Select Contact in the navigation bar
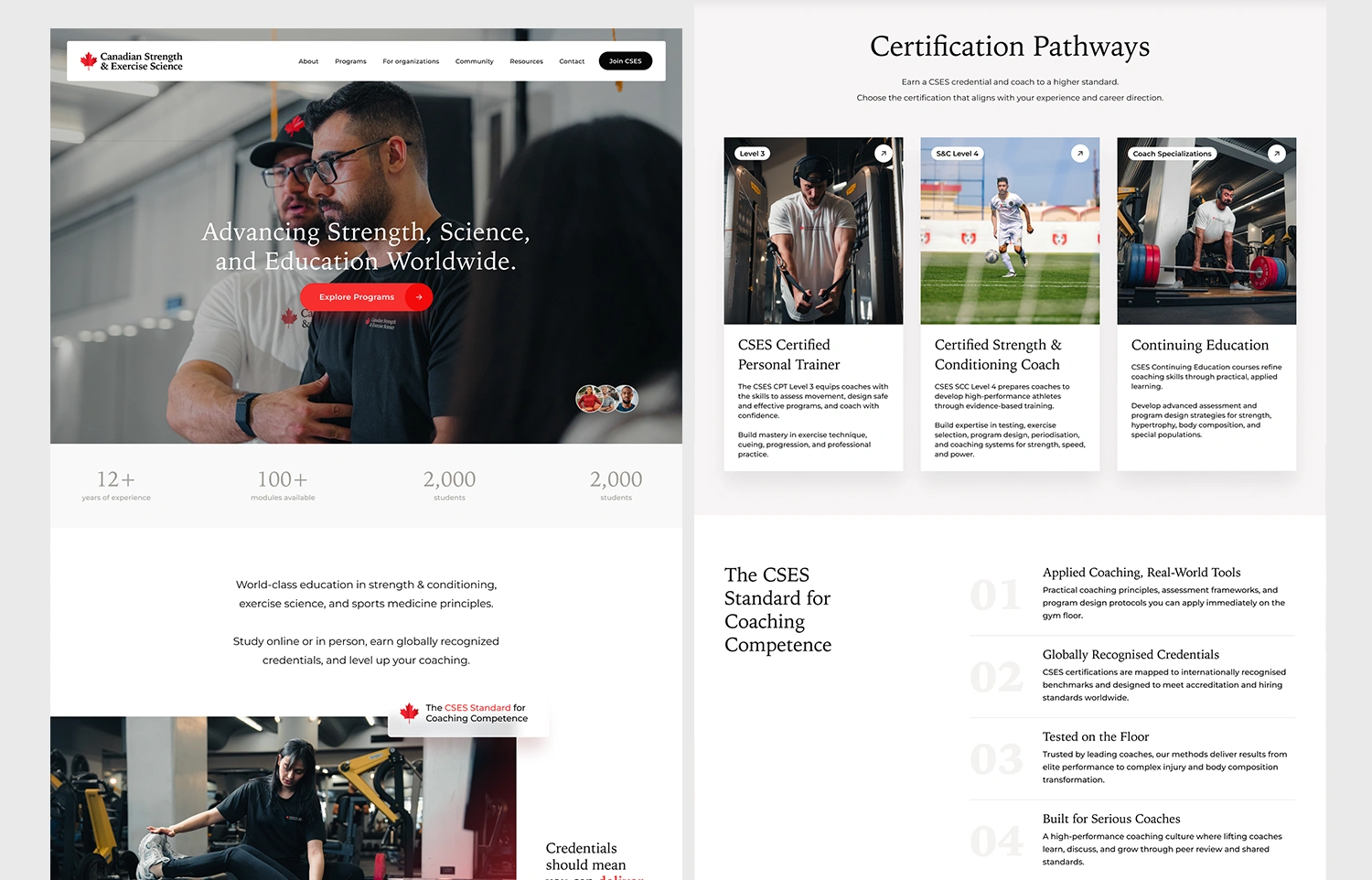 click(x=572, y=61)
